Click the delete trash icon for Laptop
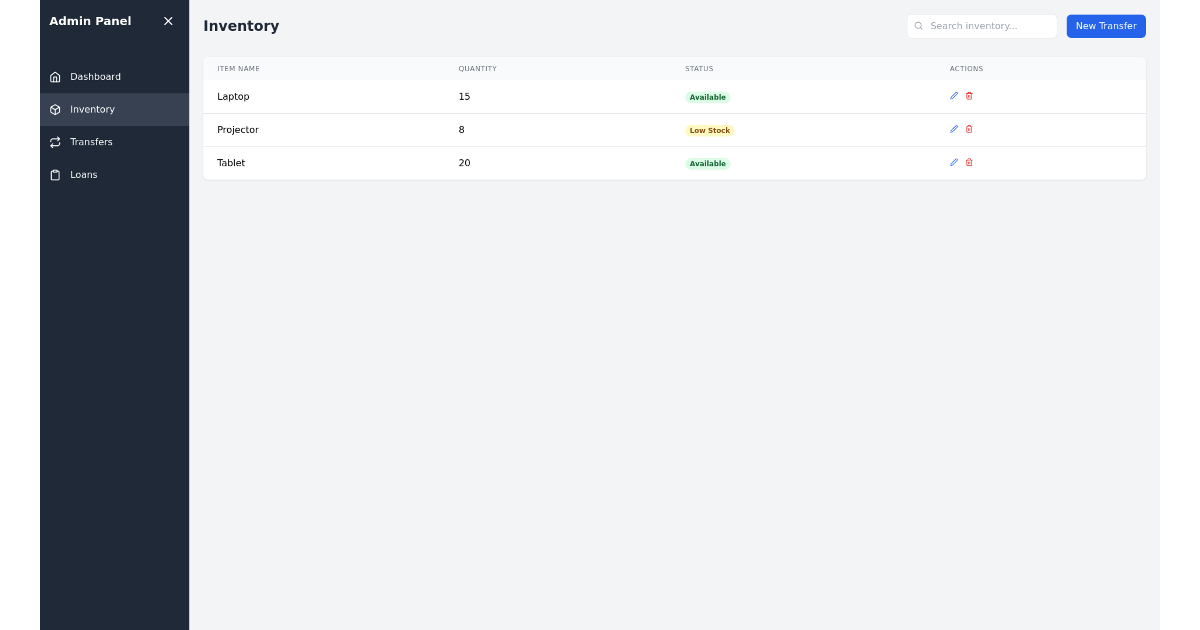This screenshot has width=1200, height=630. pos(969,96)
